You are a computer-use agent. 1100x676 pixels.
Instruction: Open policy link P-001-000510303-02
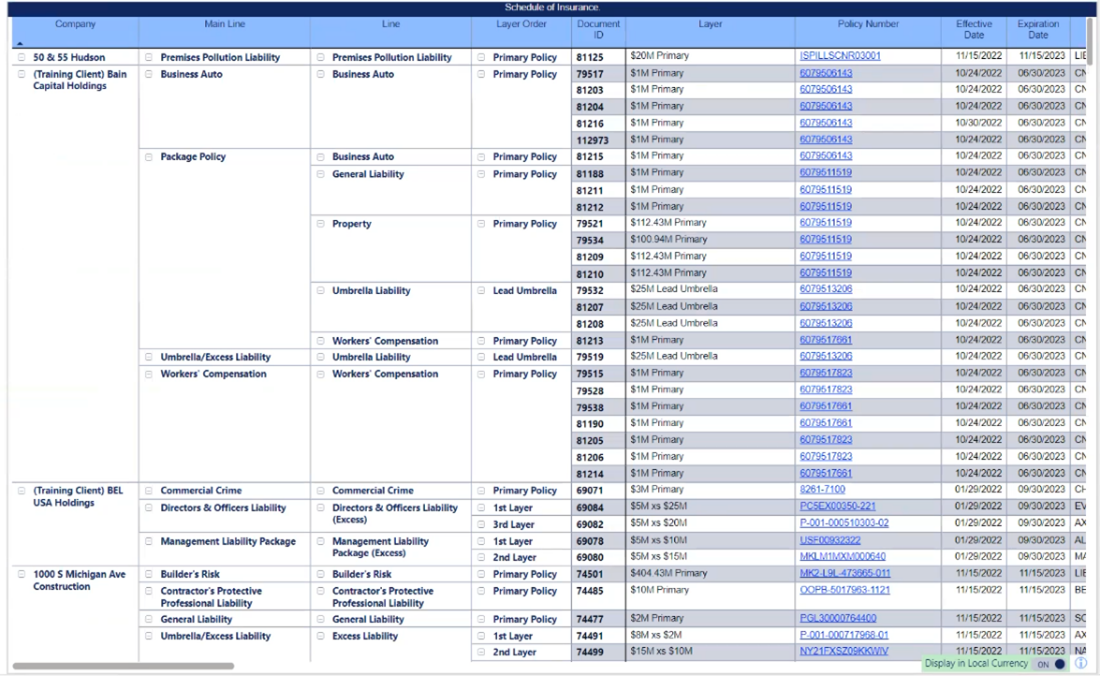tap(844, 523)
